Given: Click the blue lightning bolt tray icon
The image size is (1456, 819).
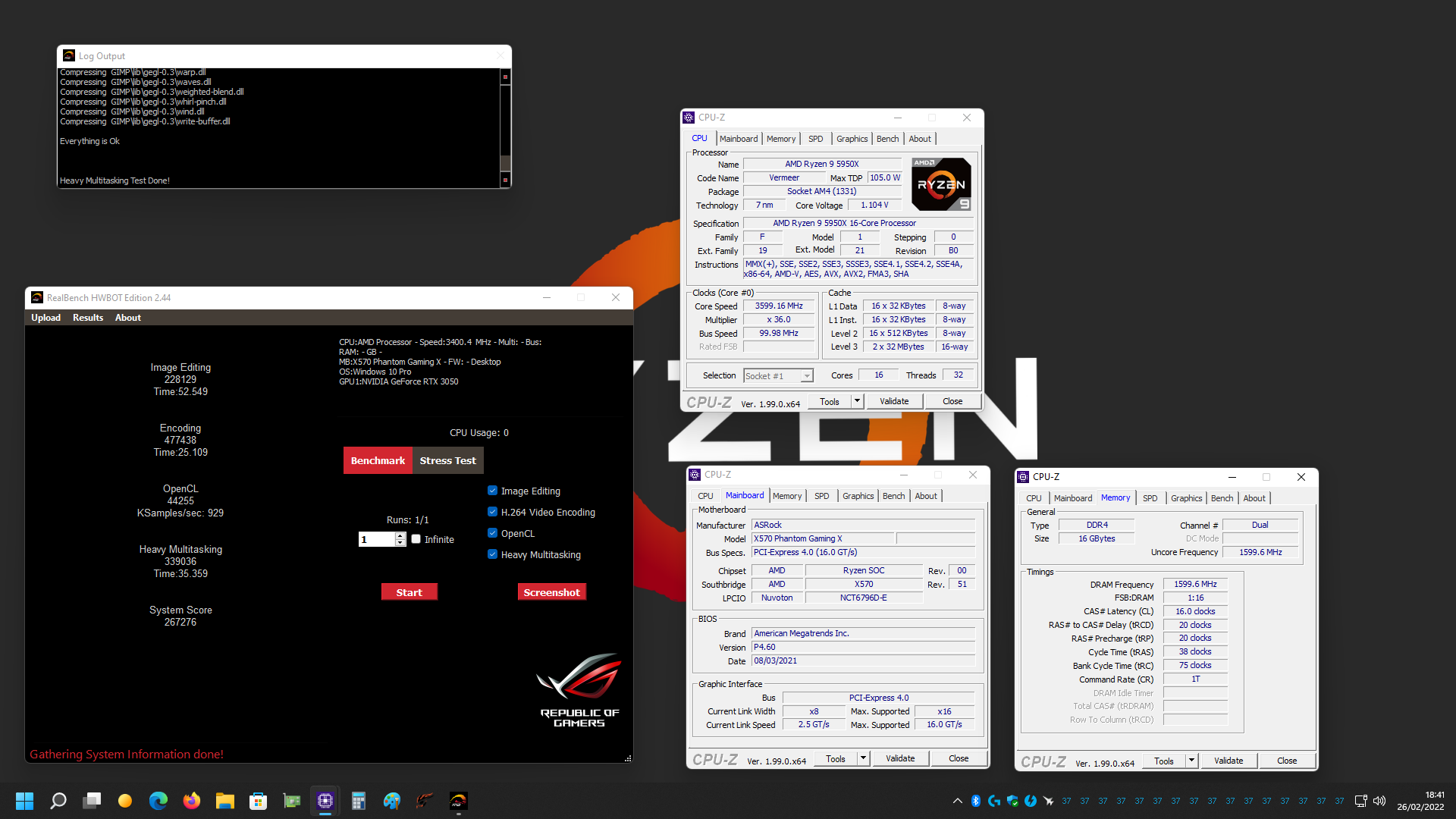Looking at the screenshot, I should pos(1031,801).
